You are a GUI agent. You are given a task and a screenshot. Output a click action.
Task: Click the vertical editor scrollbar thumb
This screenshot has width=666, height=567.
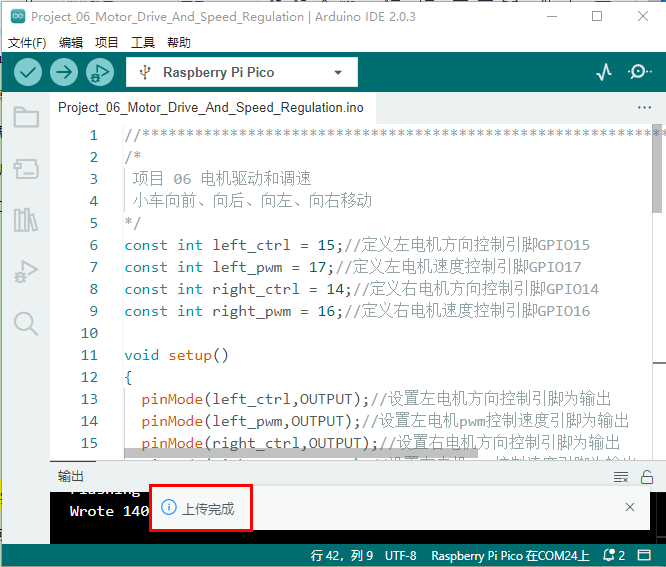pyautogui.click(x=657, y=169)
